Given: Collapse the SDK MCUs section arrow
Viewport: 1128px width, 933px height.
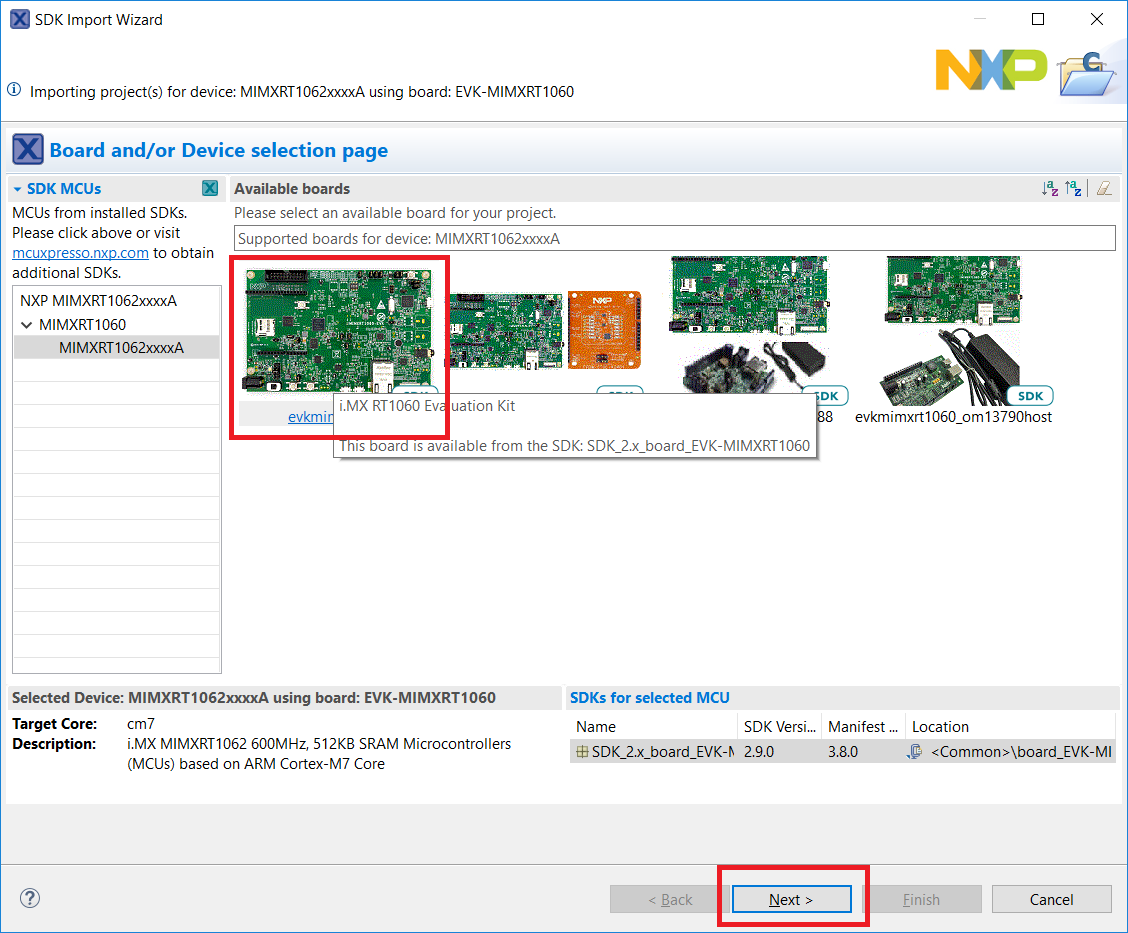Looking at the screenshot, I should 18,189.
